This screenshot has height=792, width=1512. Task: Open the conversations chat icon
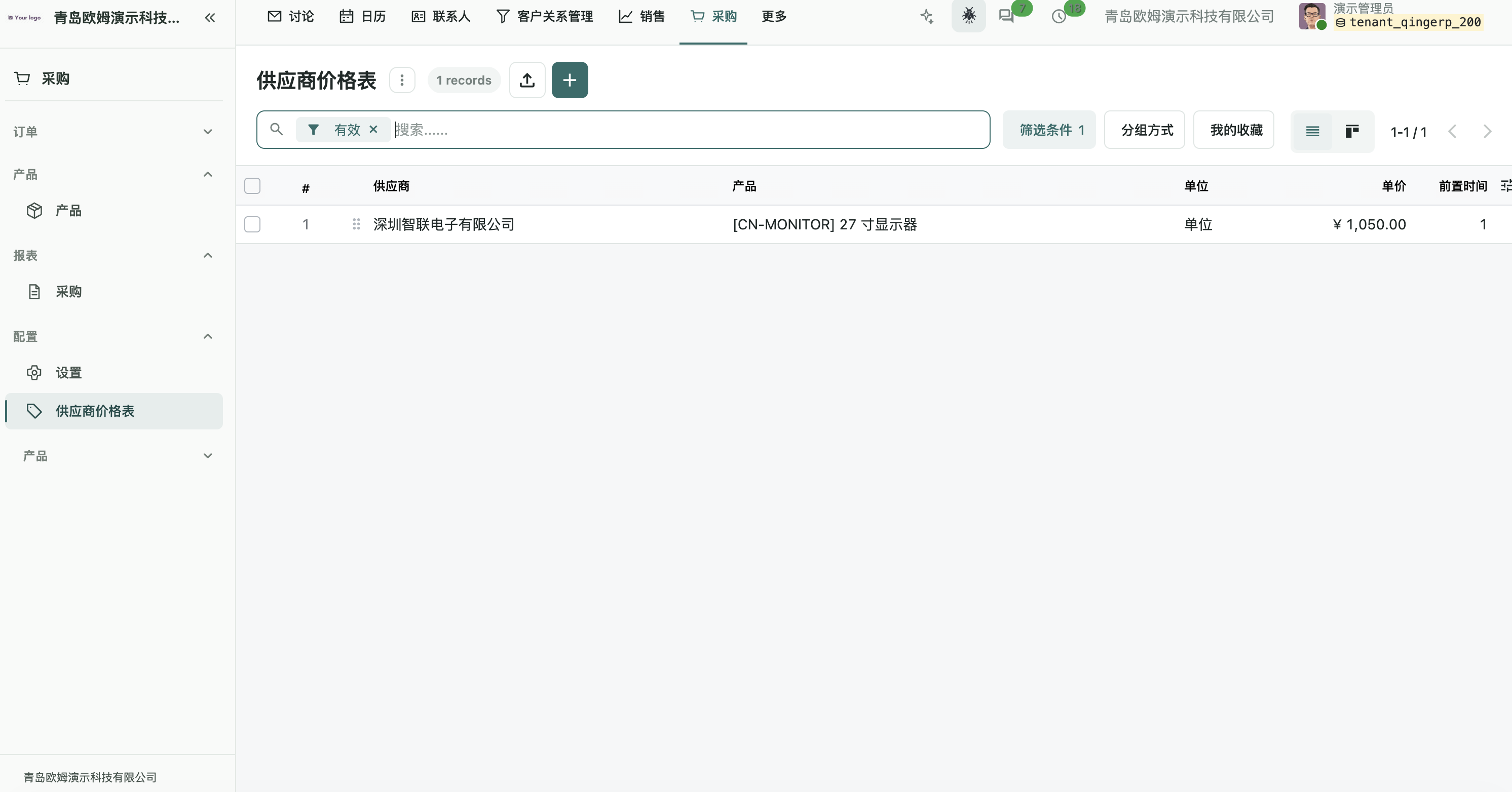pyautogui.click(x=1007, y=16)
